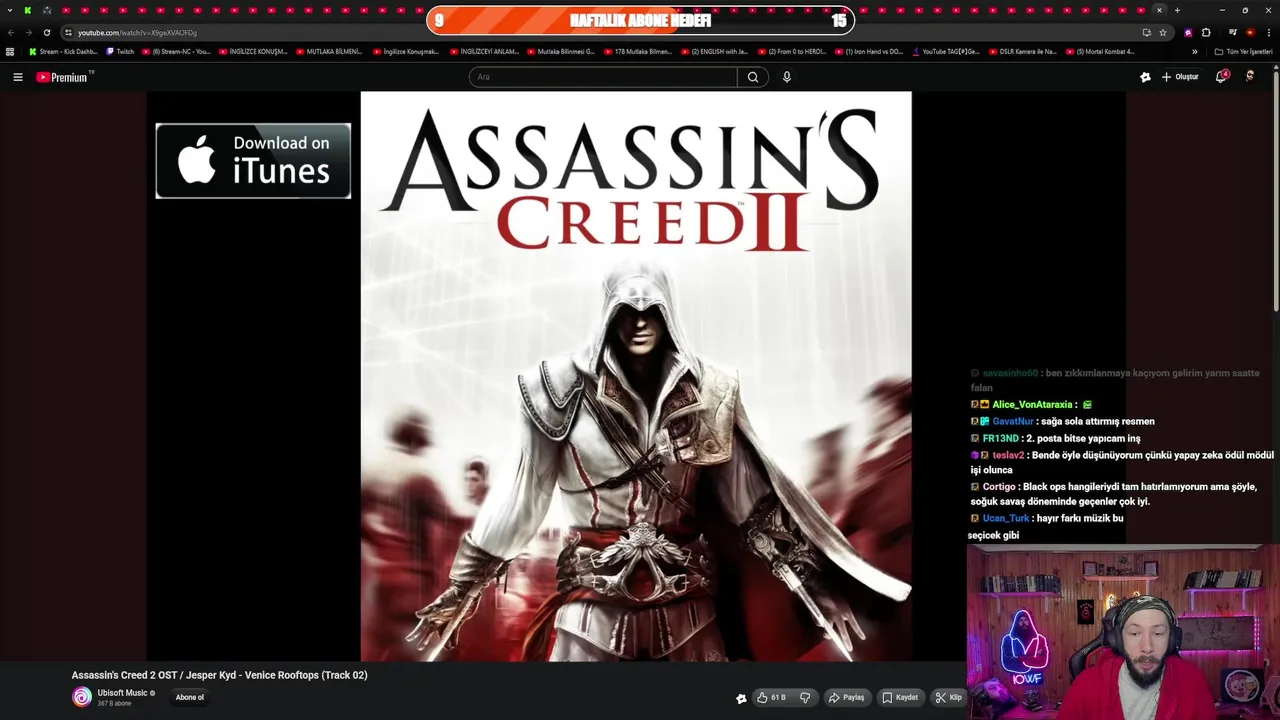Share video with Paylaş button

[x=846, y=698]
